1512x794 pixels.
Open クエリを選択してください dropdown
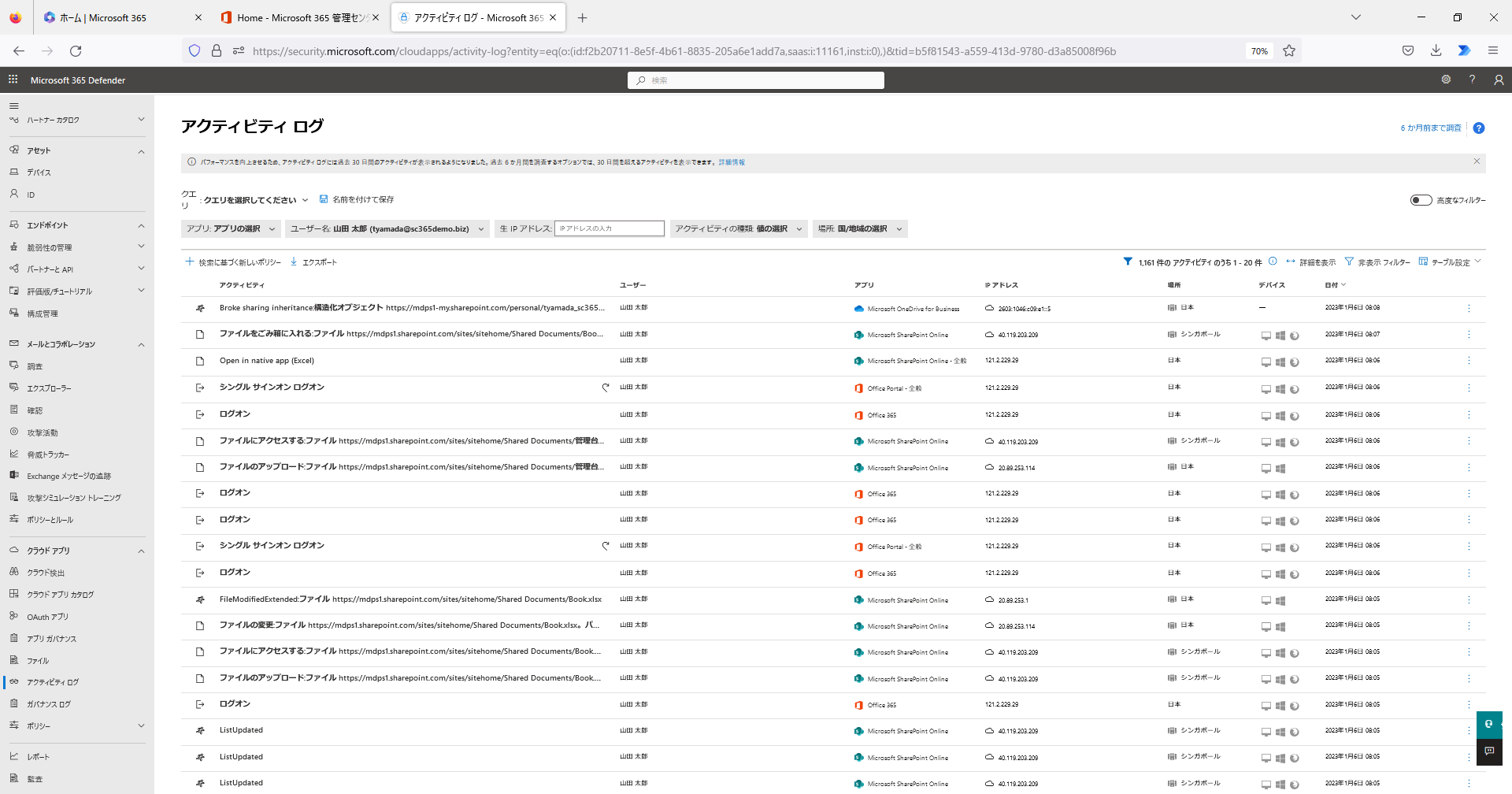tap(256, 200)
